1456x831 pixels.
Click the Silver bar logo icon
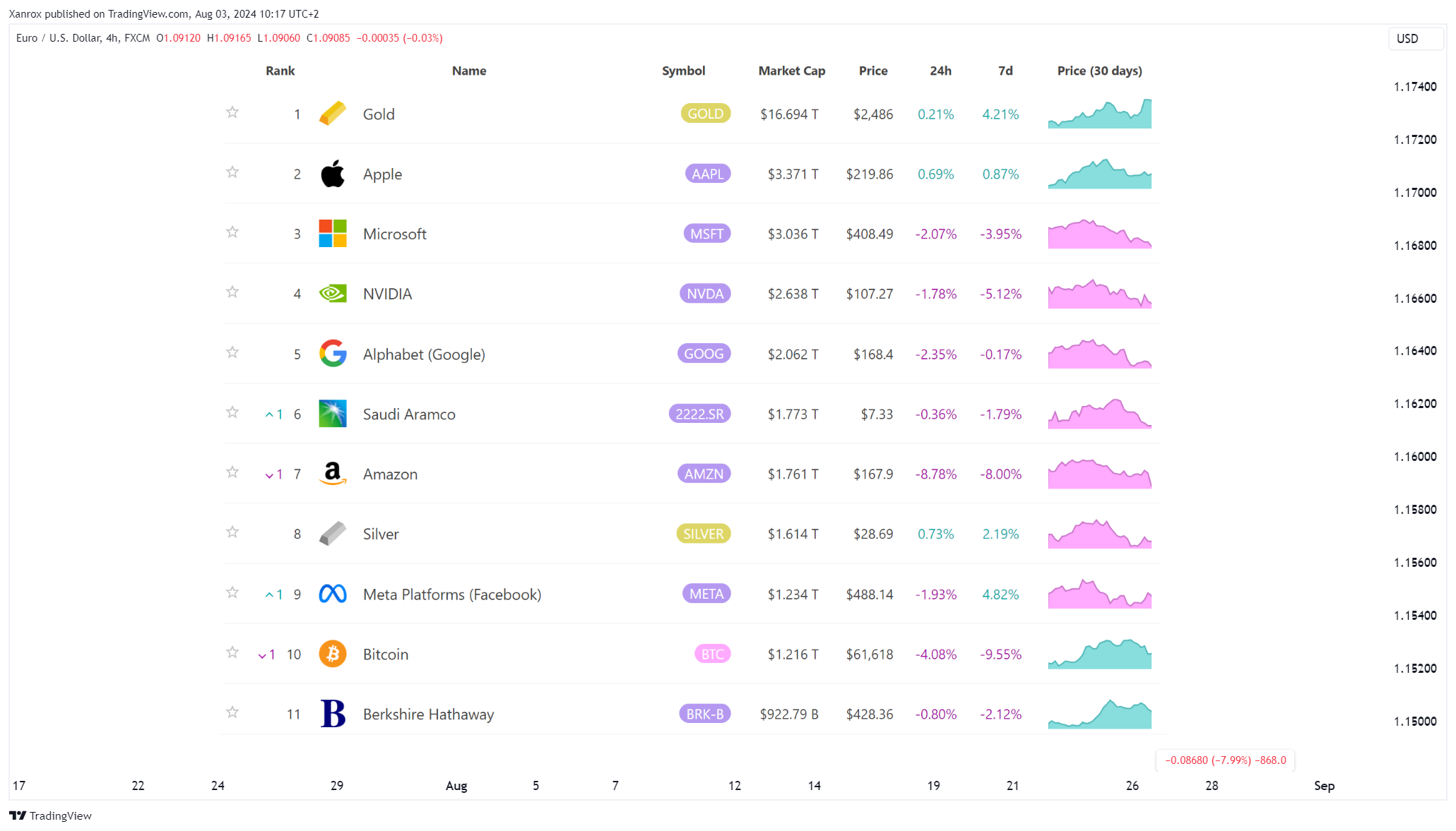(x=333, y=534)
